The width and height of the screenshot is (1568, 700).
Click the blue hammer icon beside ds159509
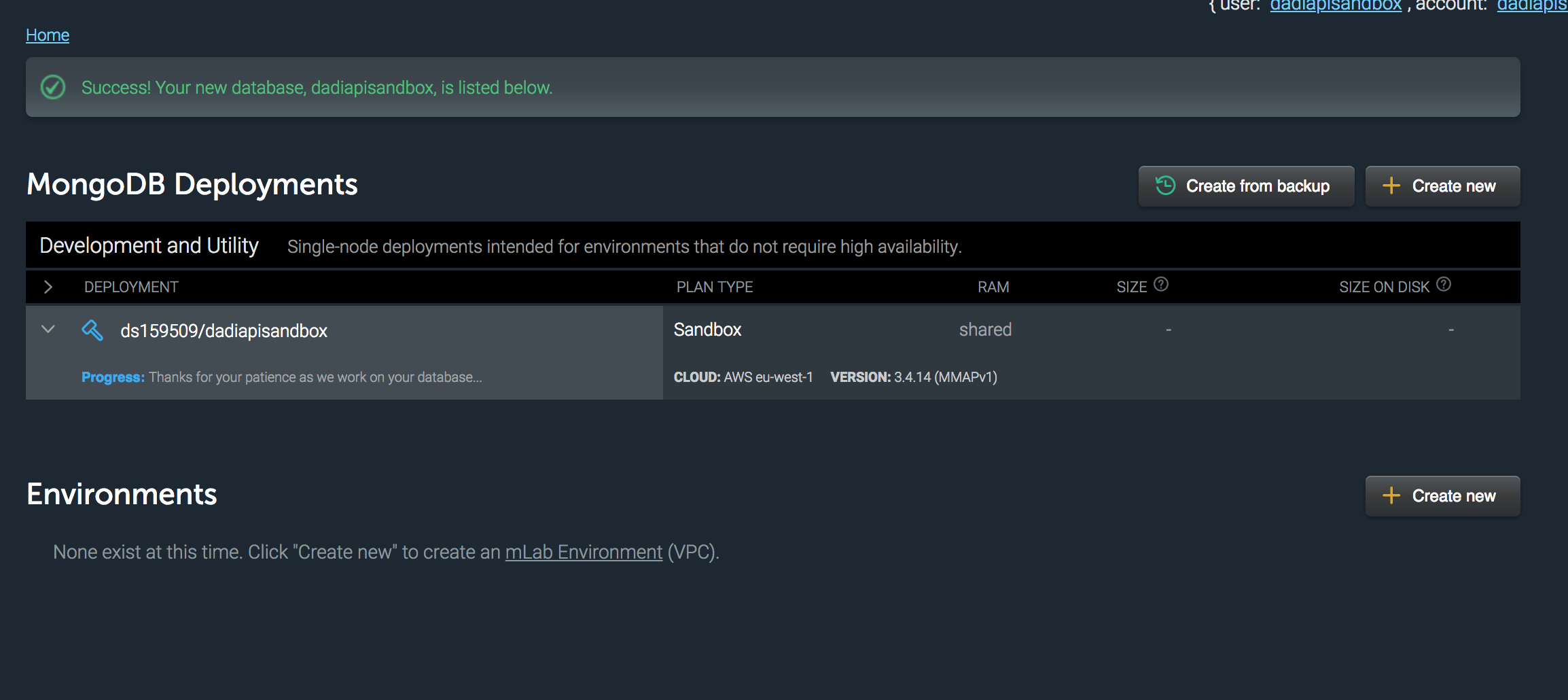click(92, 330)
